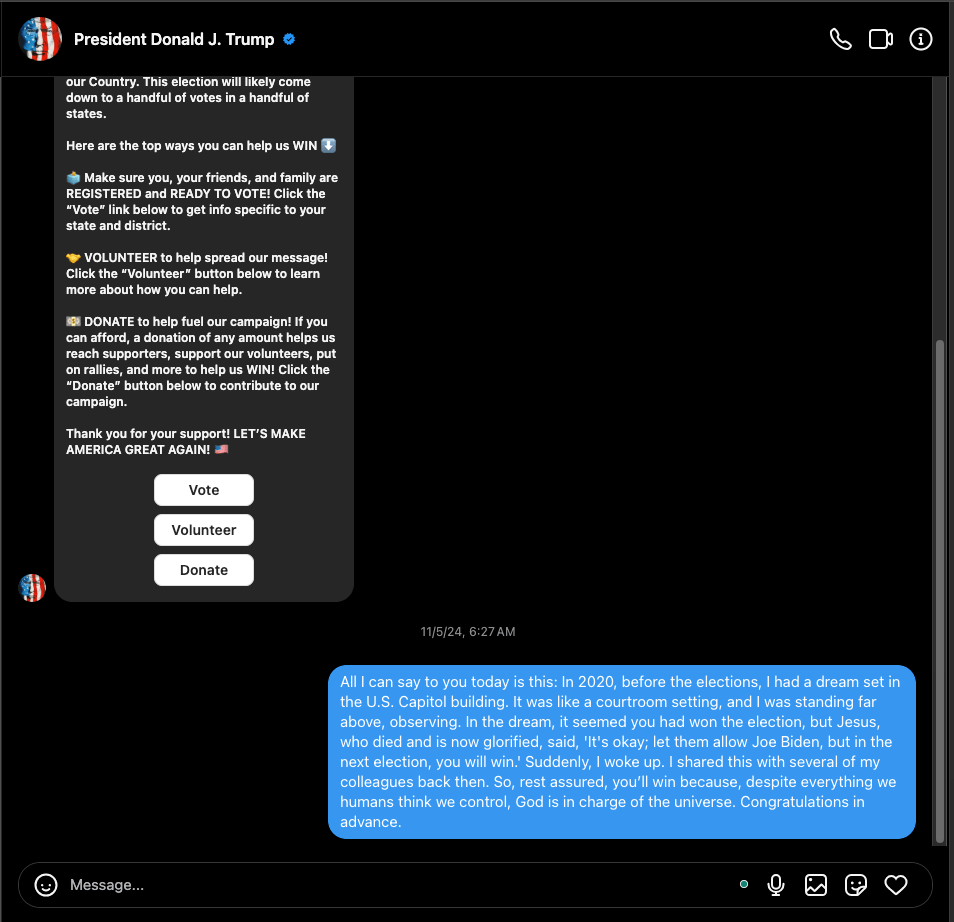Open the profile picture in the header

(40, 39)
